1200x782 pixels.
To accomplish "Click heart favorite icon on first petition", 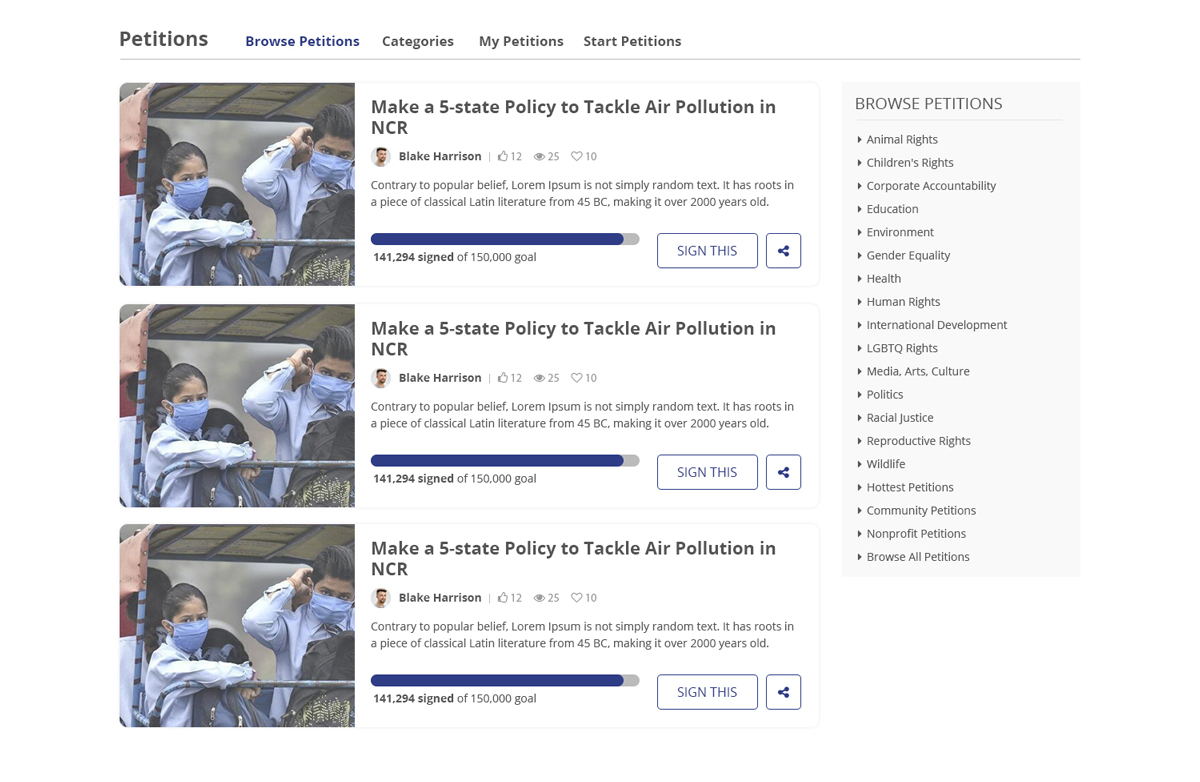I will point(576,156).
